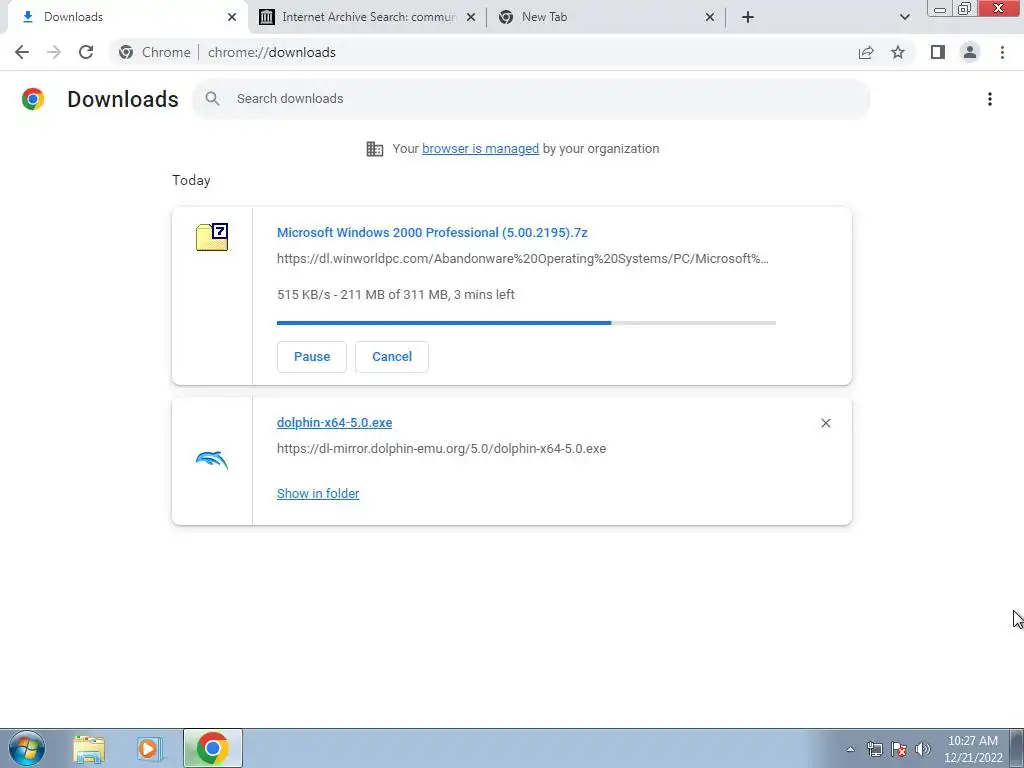The width and height of the screenshot is (1024, 768).
Task: Open the Action Center flag icon
Action: tap(899, 749)
